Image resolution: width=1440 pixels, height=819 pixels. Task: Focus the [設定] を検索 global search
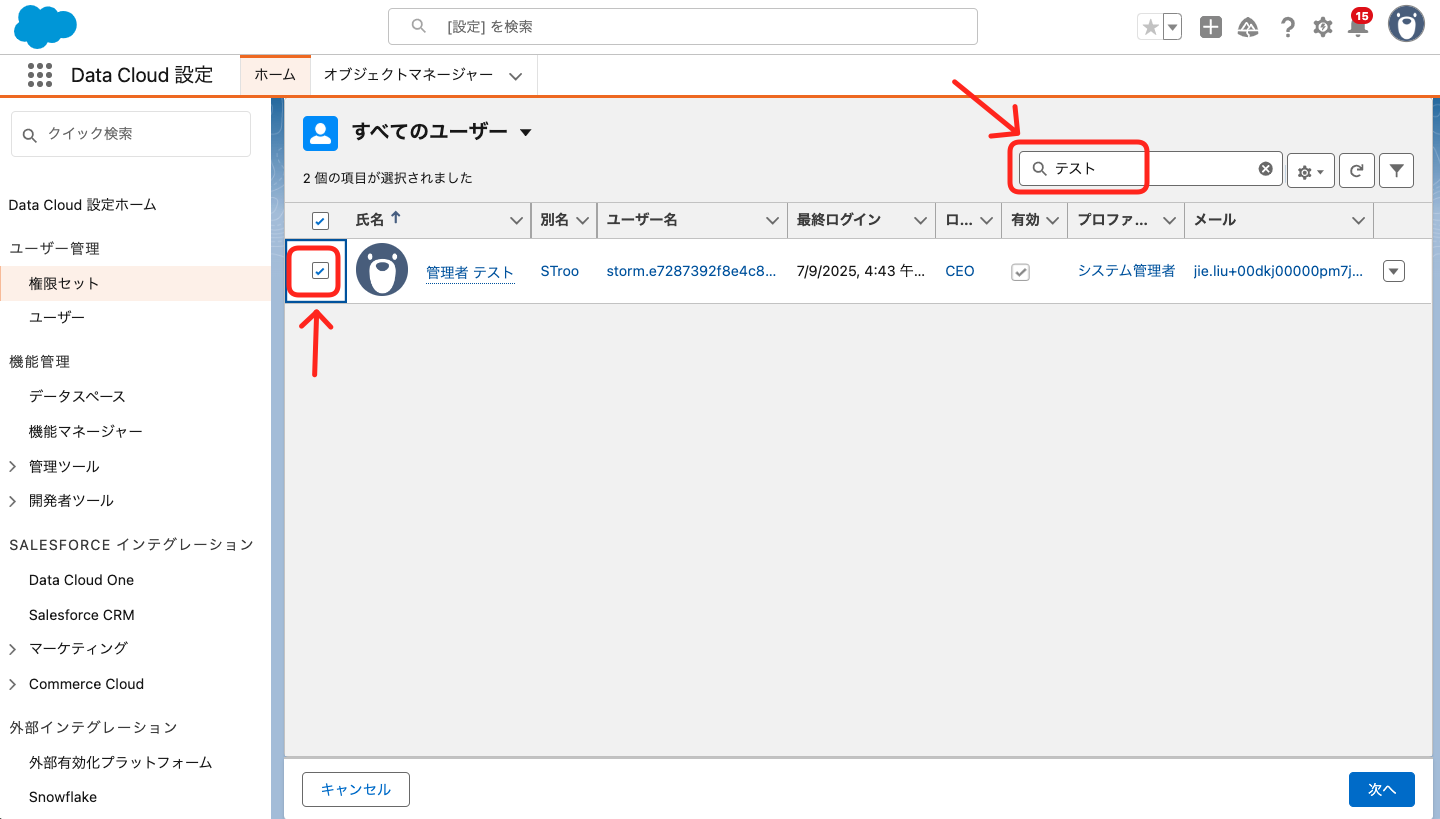[x=683, y=27]
